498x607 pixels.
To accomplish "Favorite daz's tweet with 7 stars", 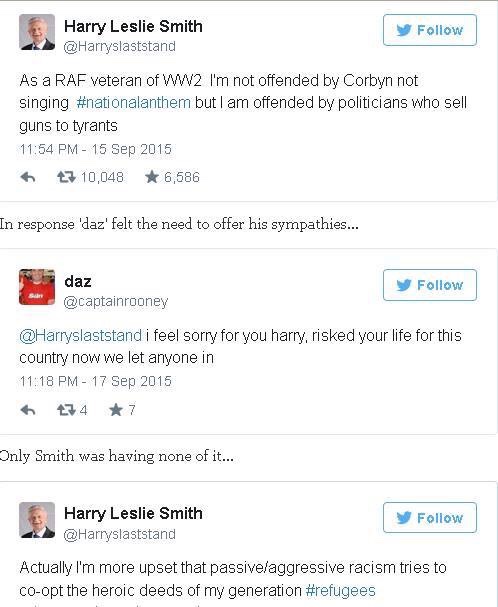I will [x=116, y=409].
